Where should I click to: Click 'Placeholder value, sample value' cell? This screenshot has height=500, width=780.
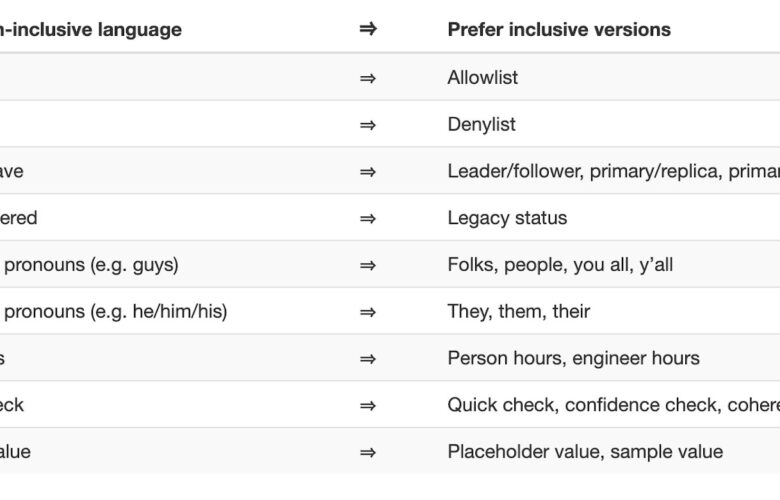(585, 452)
